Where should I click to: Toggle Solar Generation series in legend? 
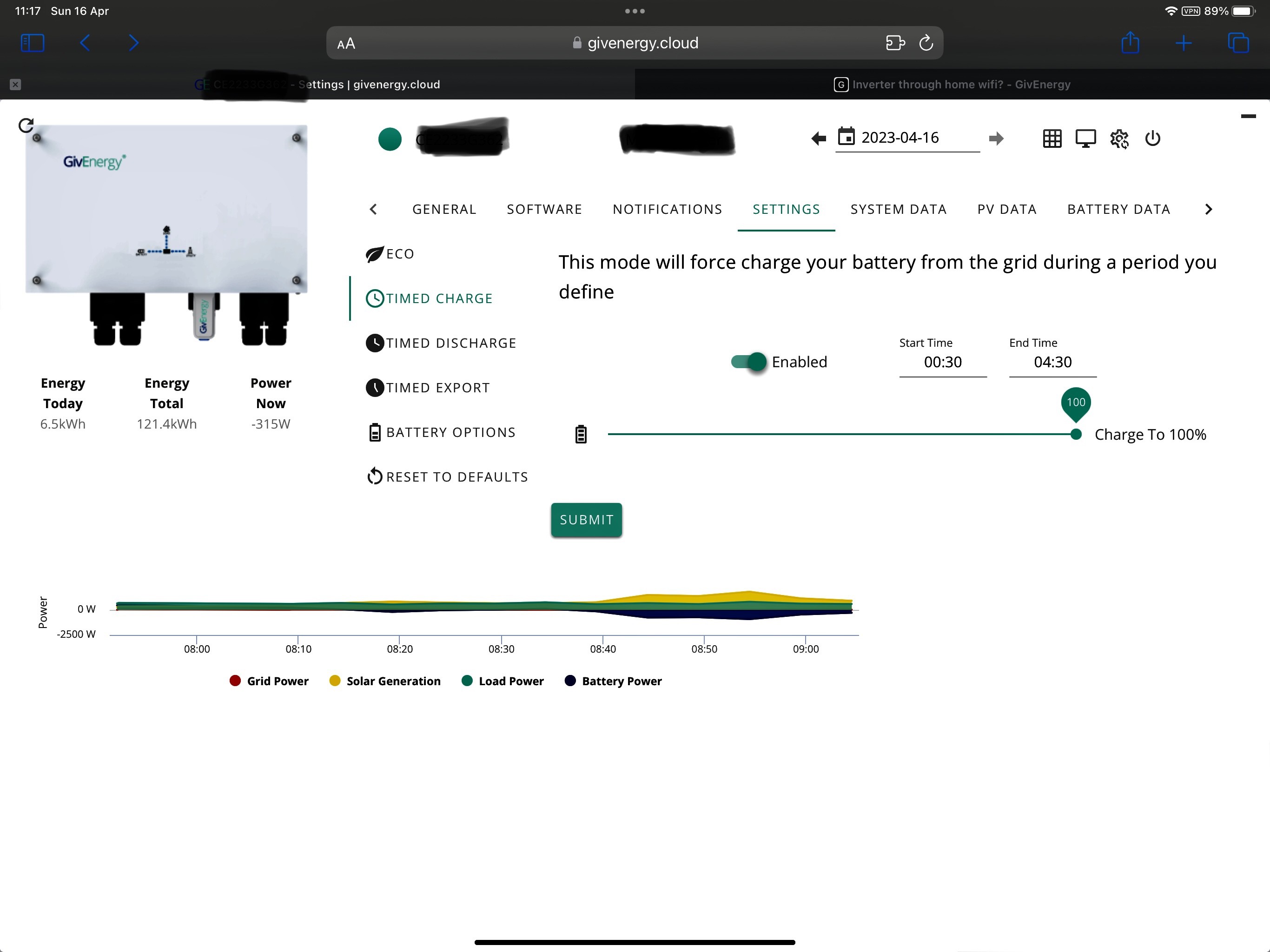point(385,681)
